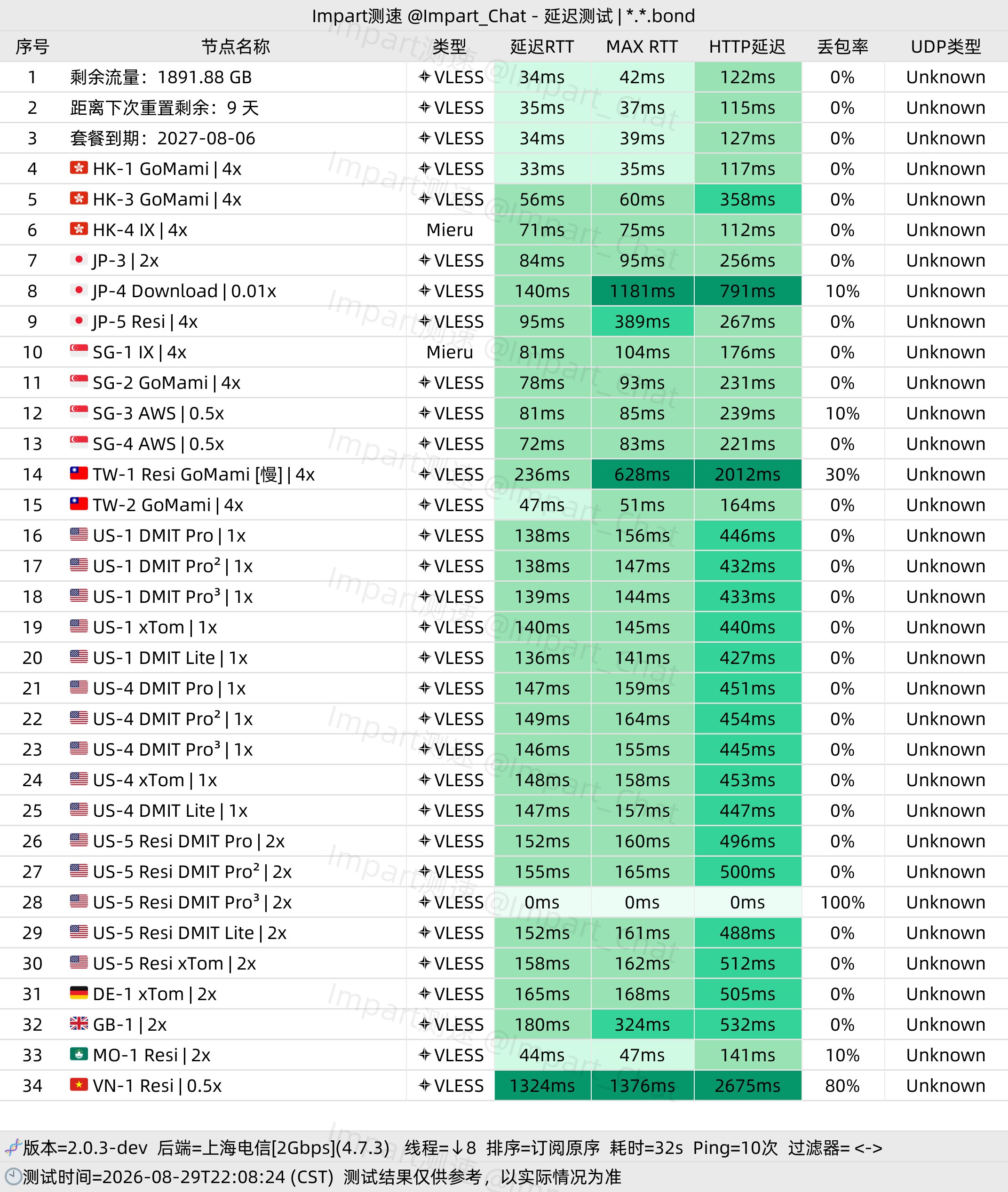
Task: Click the 80% packet loss value
Action: pyautogui.click(x=843, y=1085)
